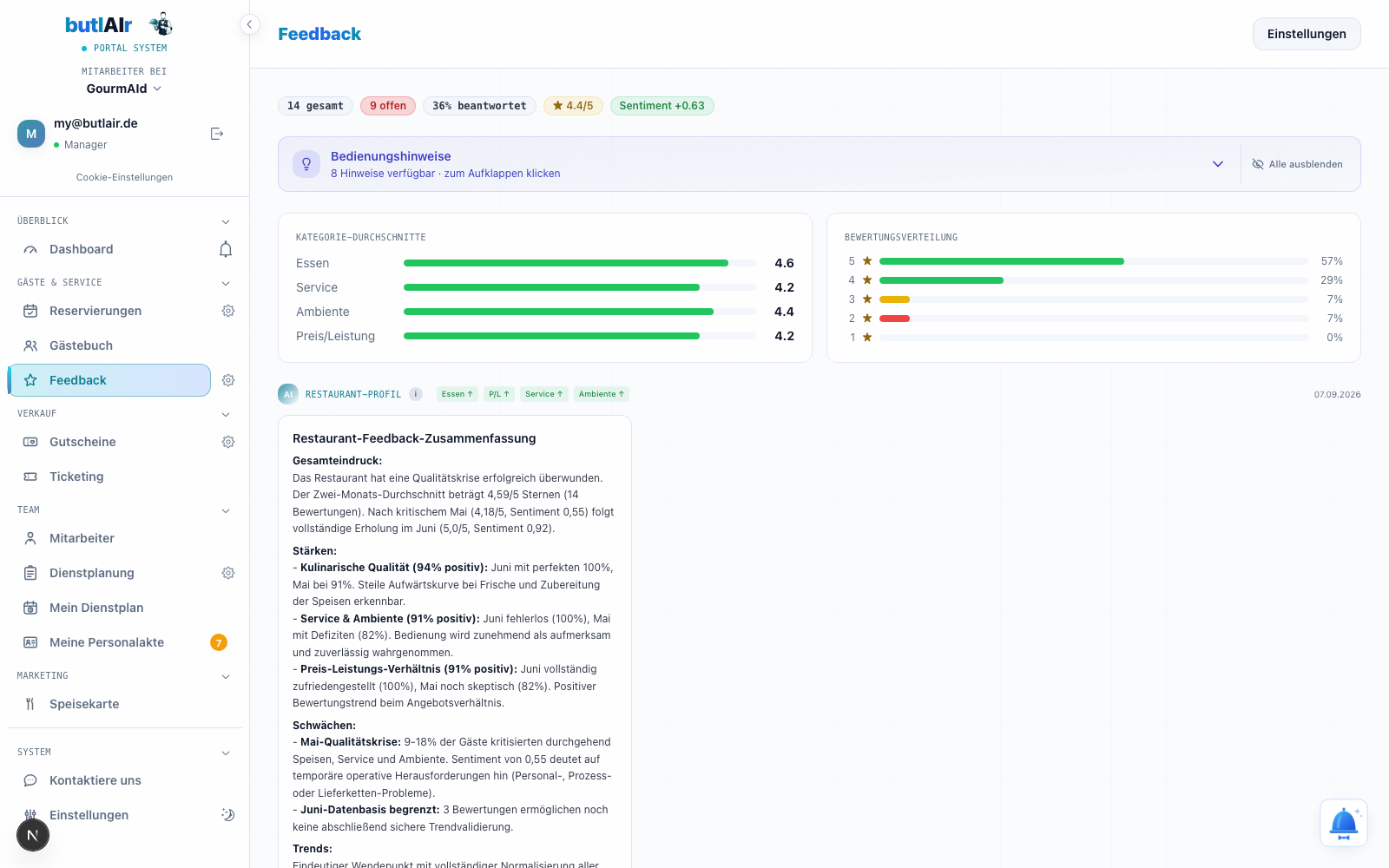Collapse the Marketing section

click(226, 676)
